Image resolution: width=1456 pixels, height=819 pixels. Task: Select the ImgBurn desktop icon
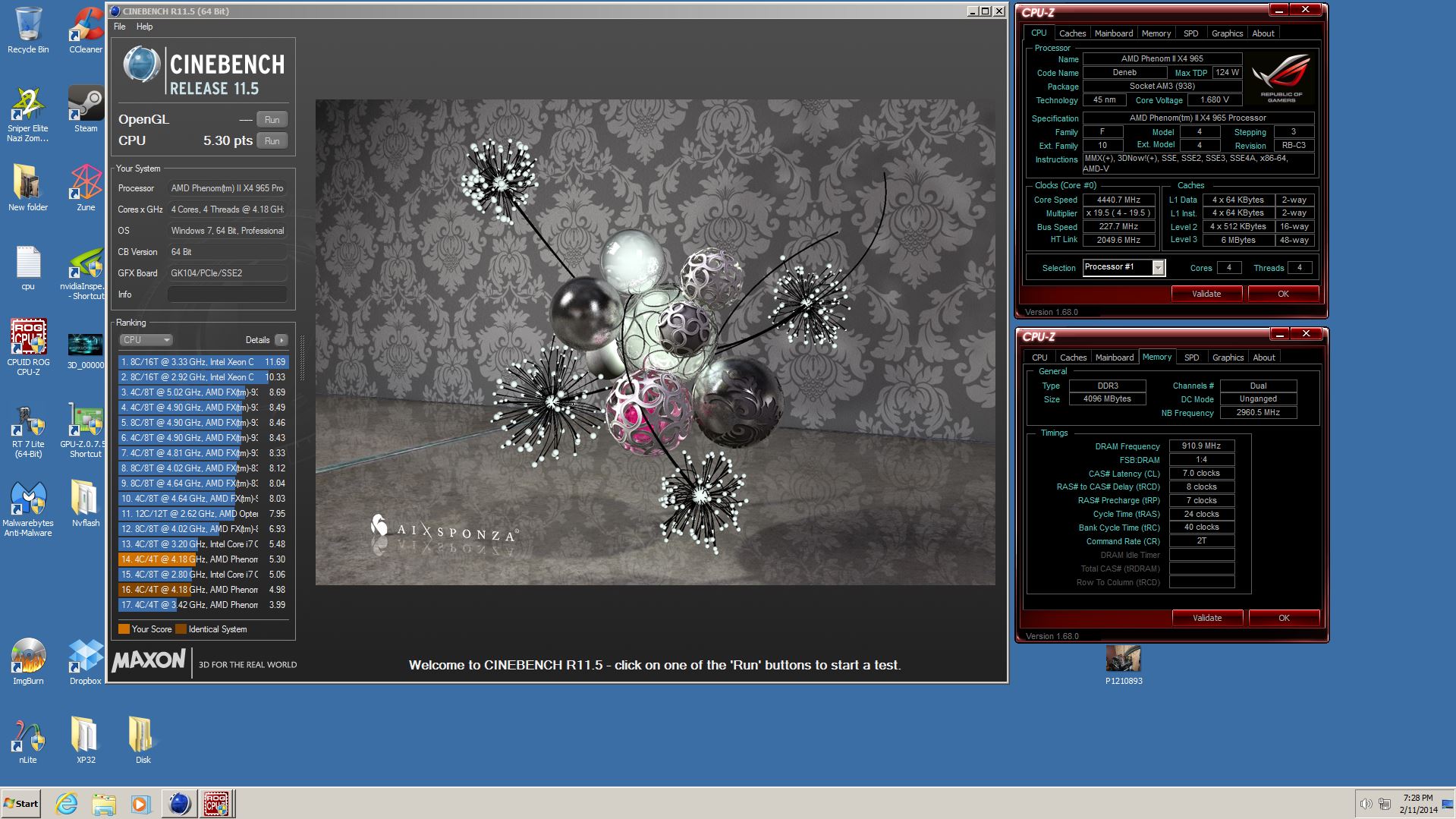28,661
